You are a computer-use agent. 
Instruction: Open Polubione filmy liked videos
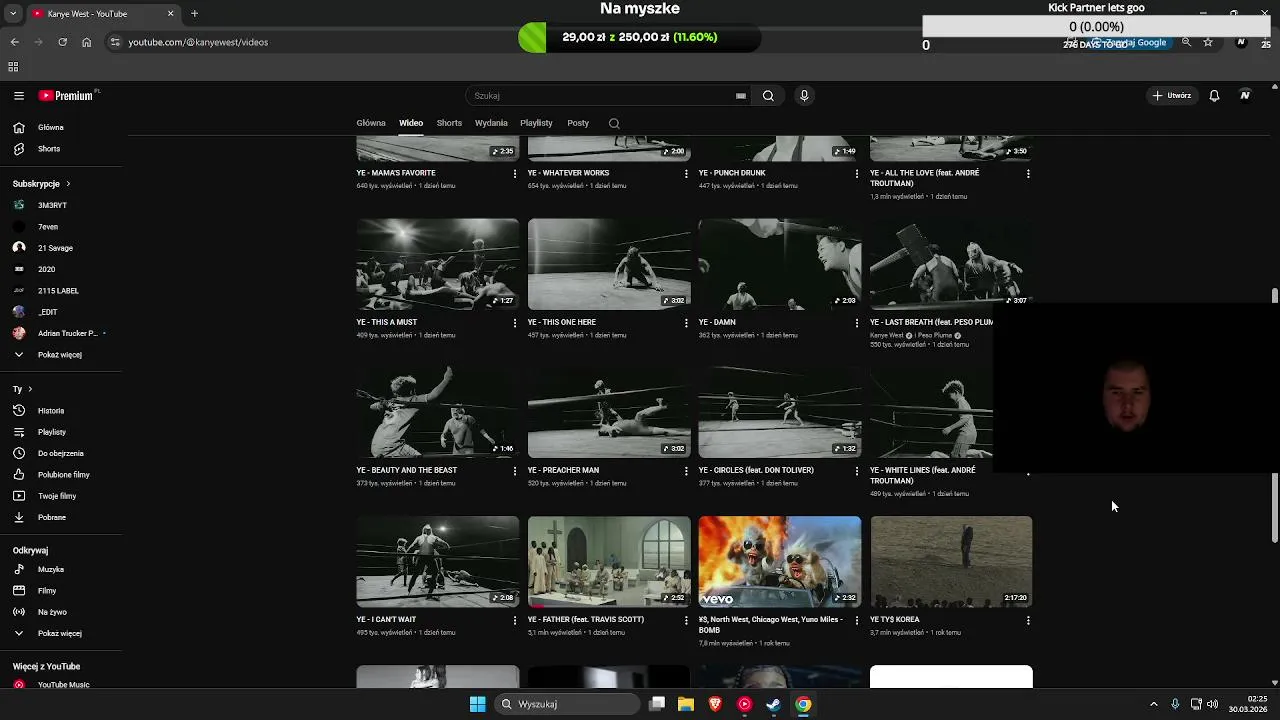pos(61,475)
